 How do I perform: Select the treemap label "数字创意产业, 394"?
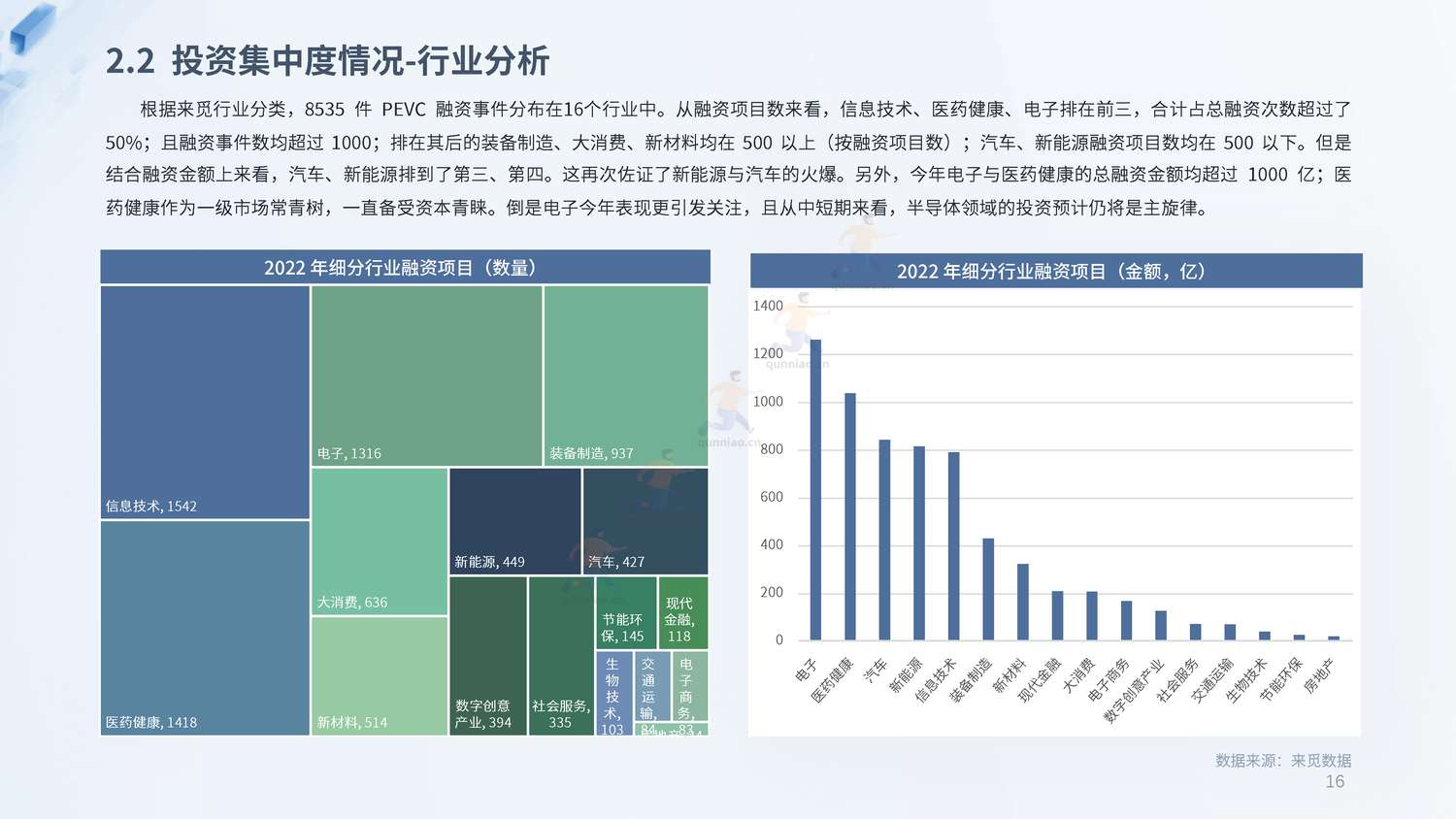[483, 714]
